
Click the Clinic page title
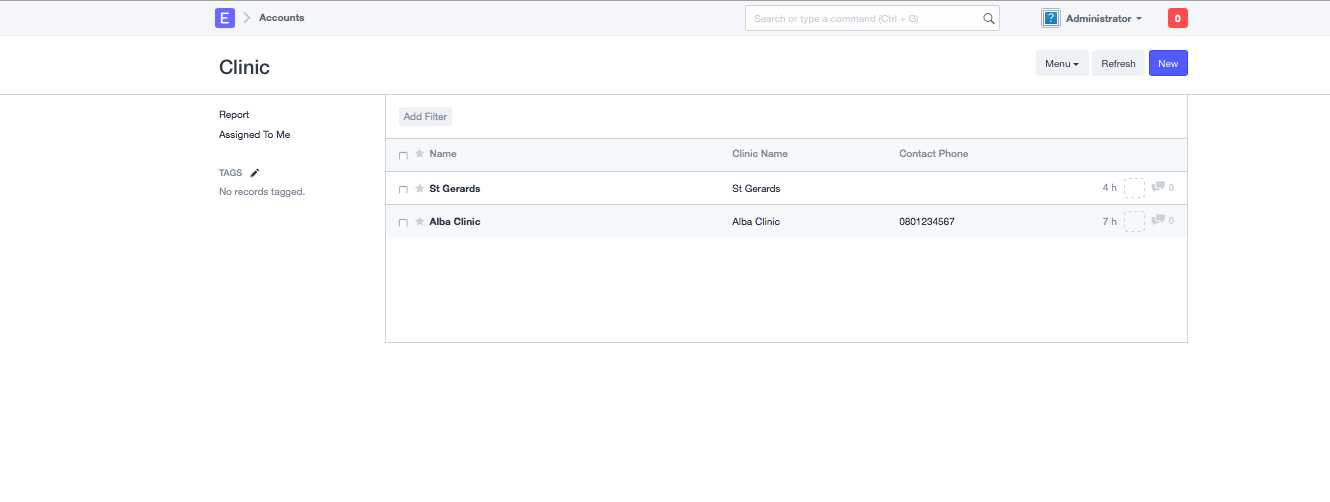(244, 67)
